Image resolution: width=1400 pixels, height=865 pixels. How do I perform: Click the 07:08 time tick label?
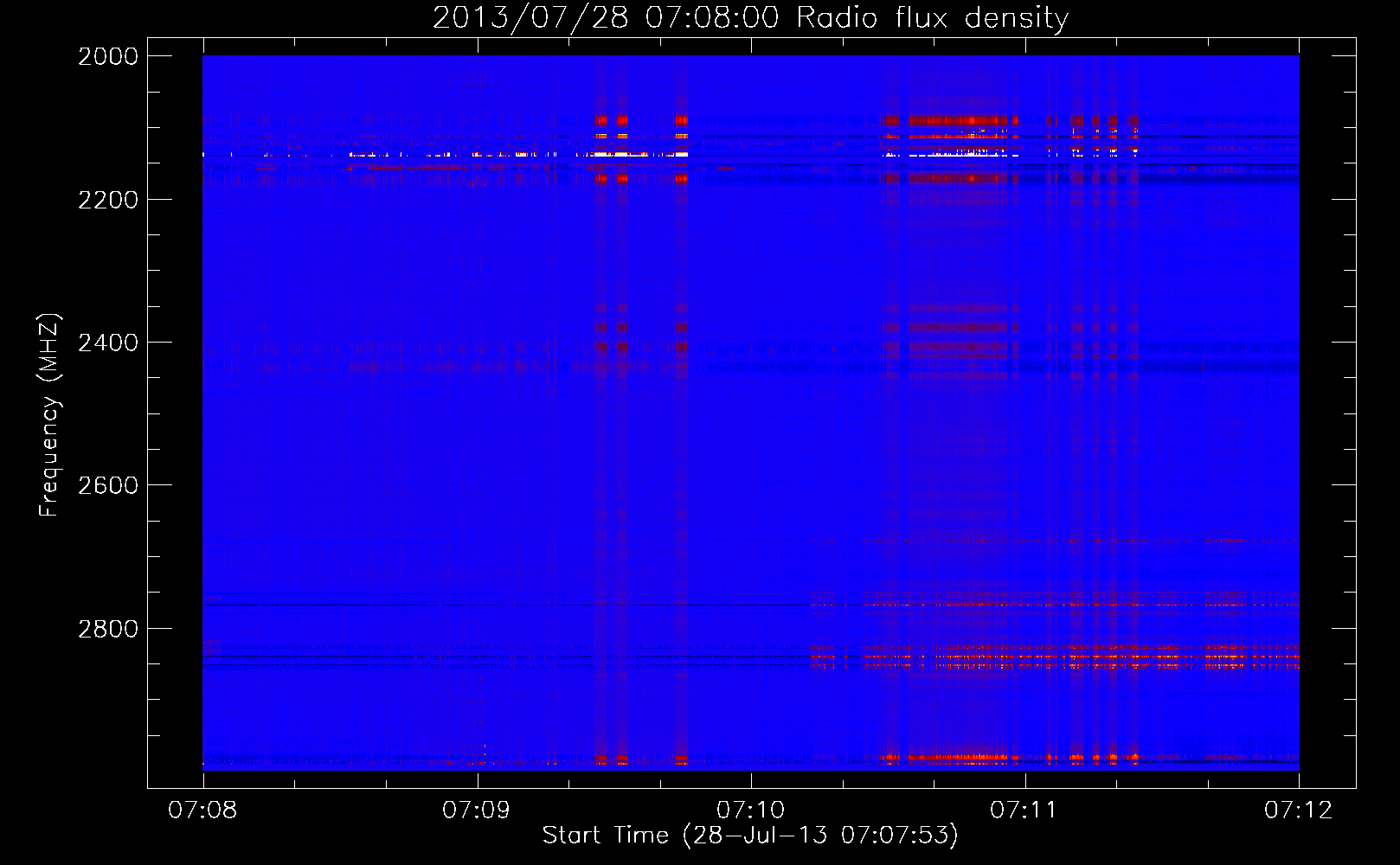tap(202, 810)
